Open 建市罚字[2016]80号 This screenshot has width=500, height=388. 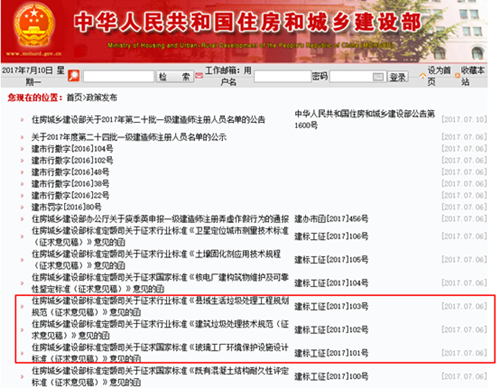(66, 207)
